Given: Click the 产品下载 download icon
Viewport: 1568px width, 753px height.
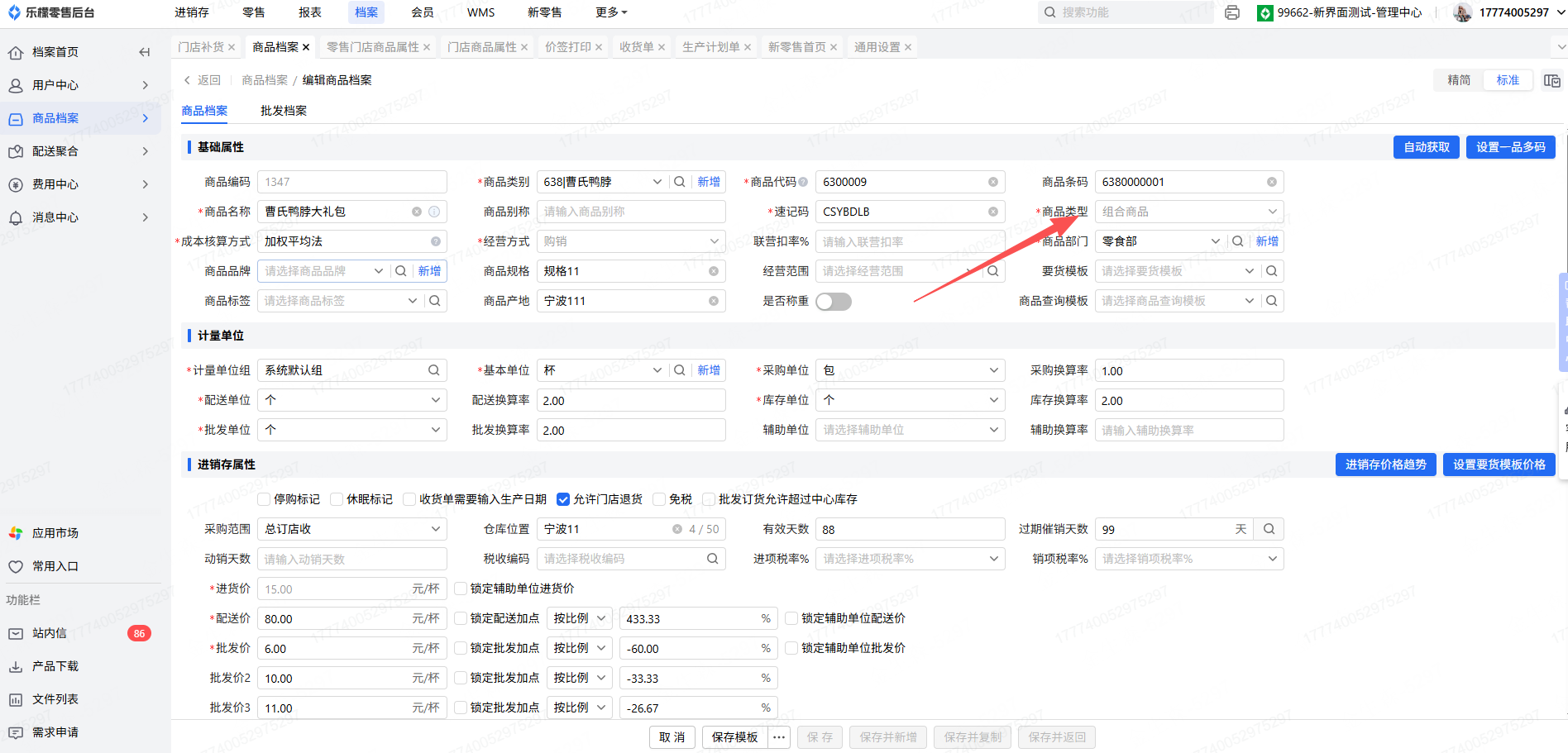Looking at the screenshot, I should coord(16,666).
